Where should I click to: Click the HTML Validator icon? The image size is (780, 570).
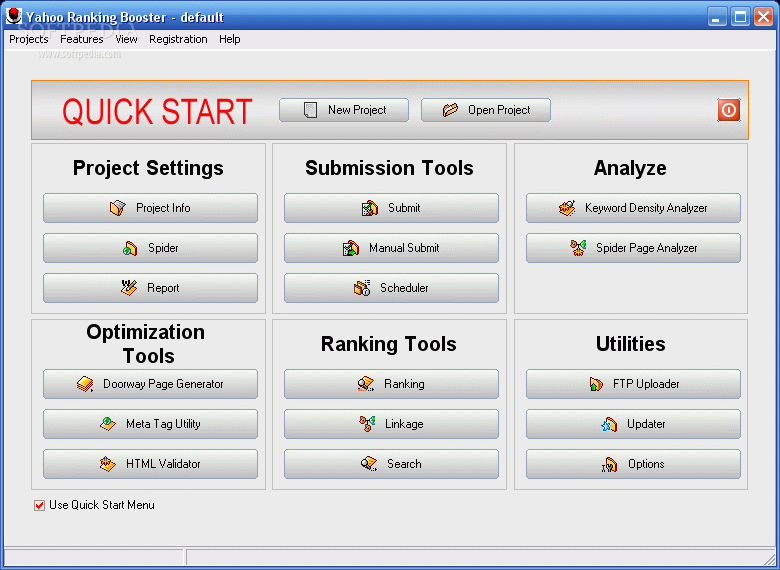(107, 464)
